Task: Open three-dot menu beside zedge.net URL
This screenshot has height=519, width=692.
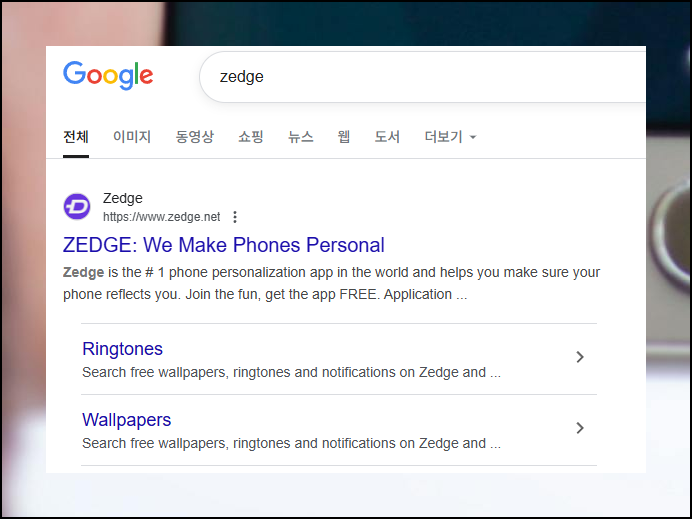Action: (235, 217)
